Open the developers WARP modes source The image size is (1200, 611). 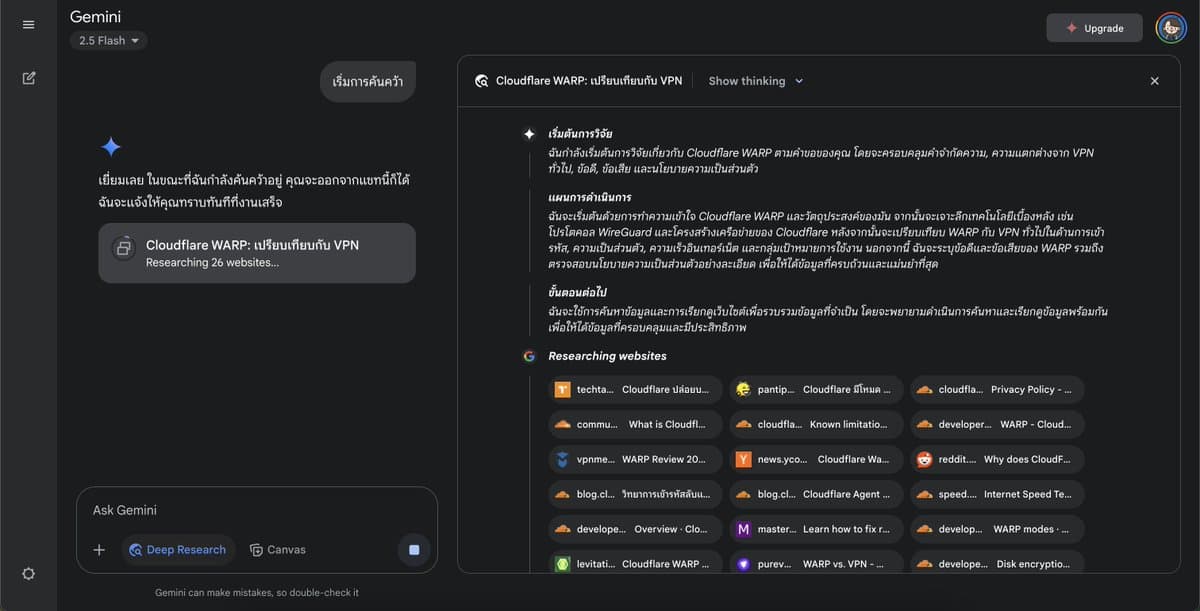(997, 529)
